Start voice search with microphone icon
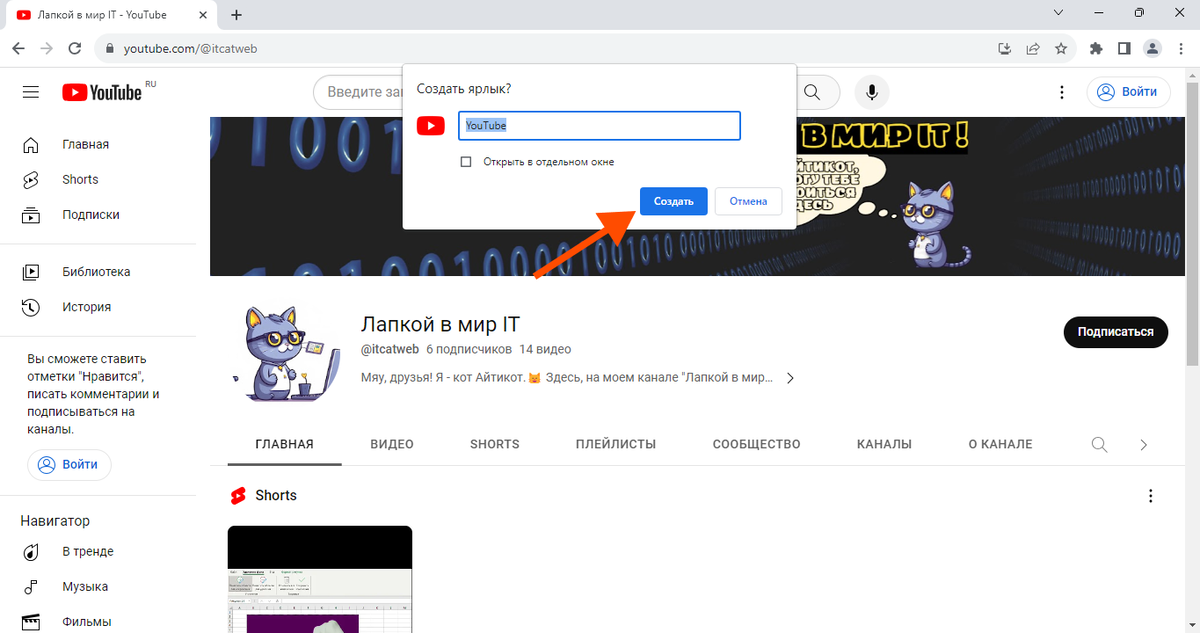 click(x=872, y=92)
